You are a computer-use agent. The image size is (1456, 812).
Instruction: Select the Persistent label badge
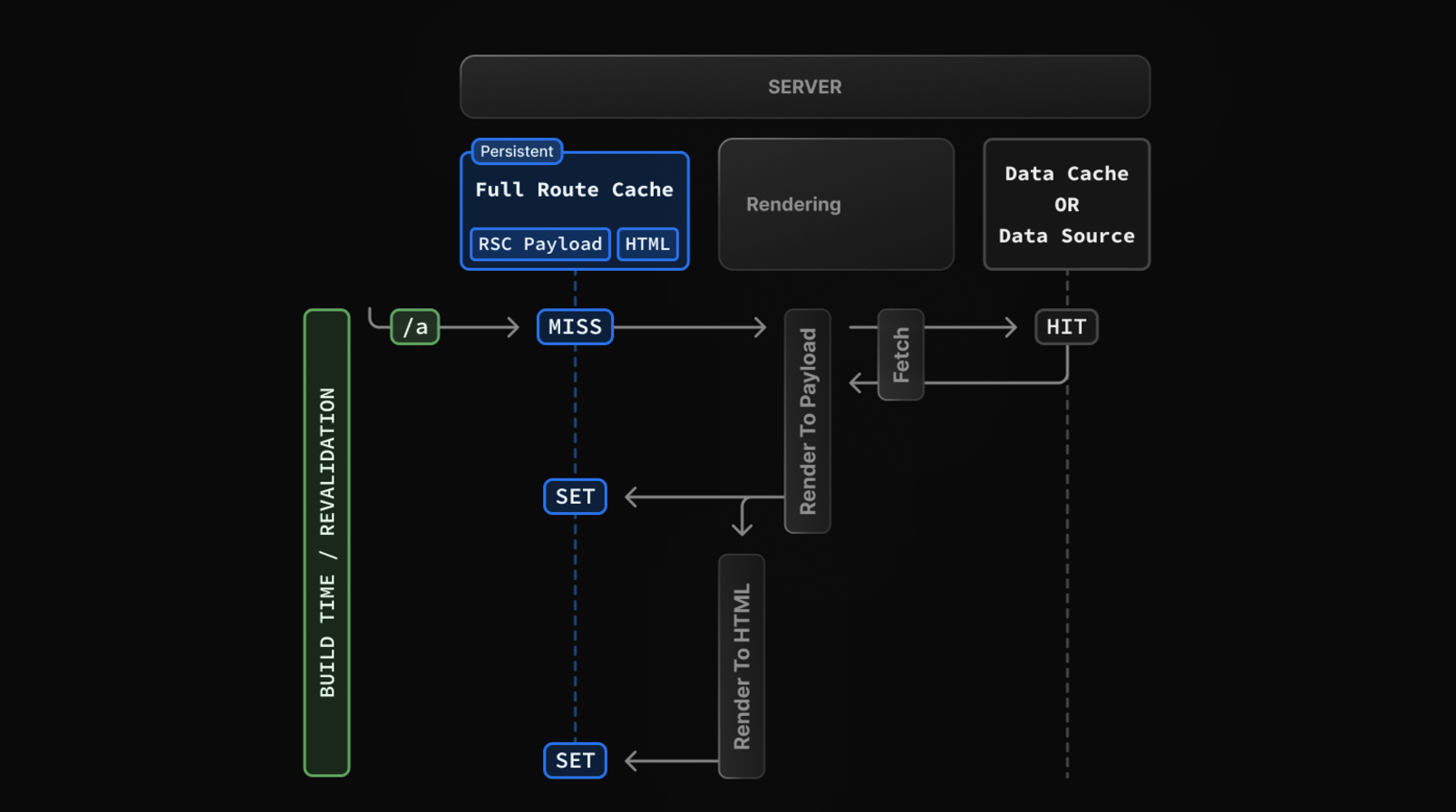click(517, 151)
